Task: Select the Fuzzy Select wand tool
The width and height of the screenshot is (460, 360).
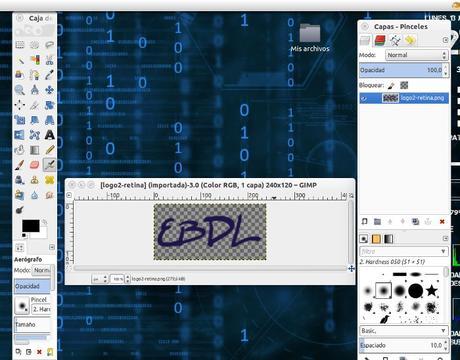Action: 20,60
